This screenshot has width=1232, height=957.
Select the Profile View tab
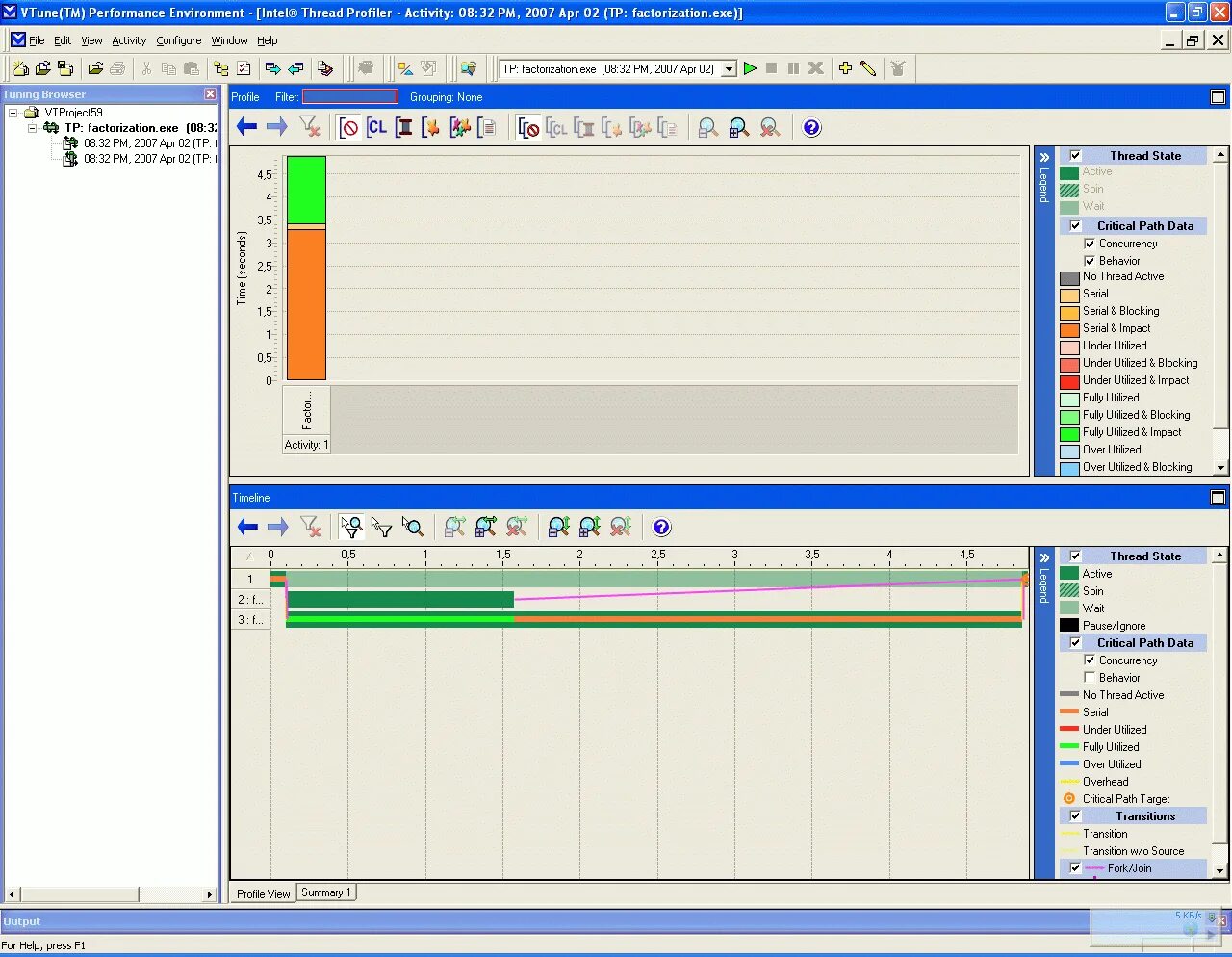[x=263, y=893]
